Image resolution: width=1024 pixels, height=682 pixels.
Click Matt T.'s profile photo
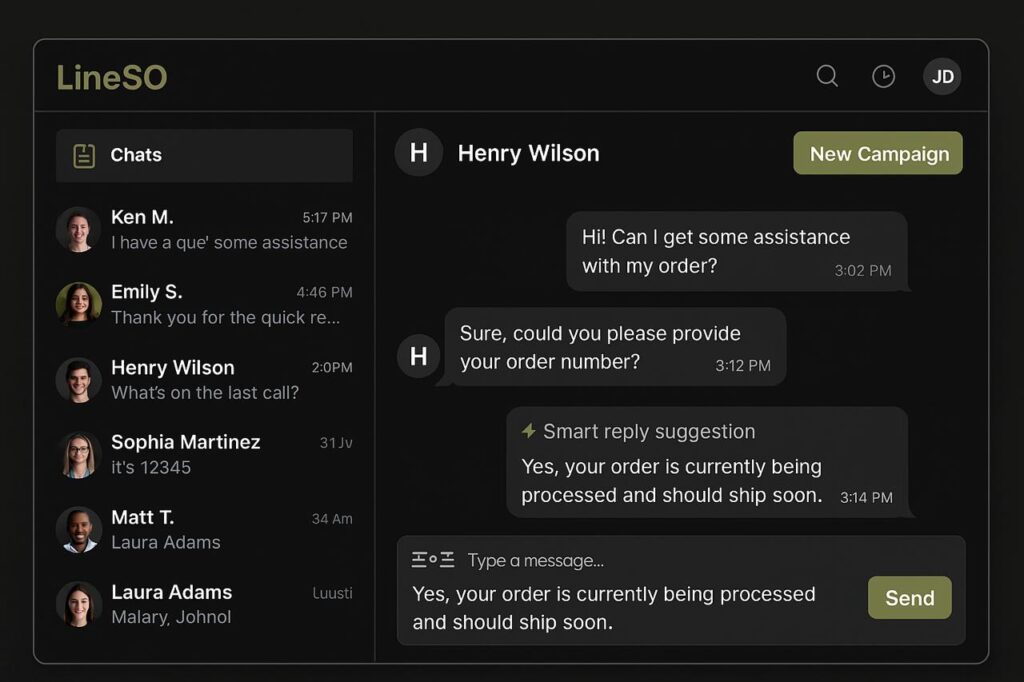pyautogui.click(x=79, y=530)
